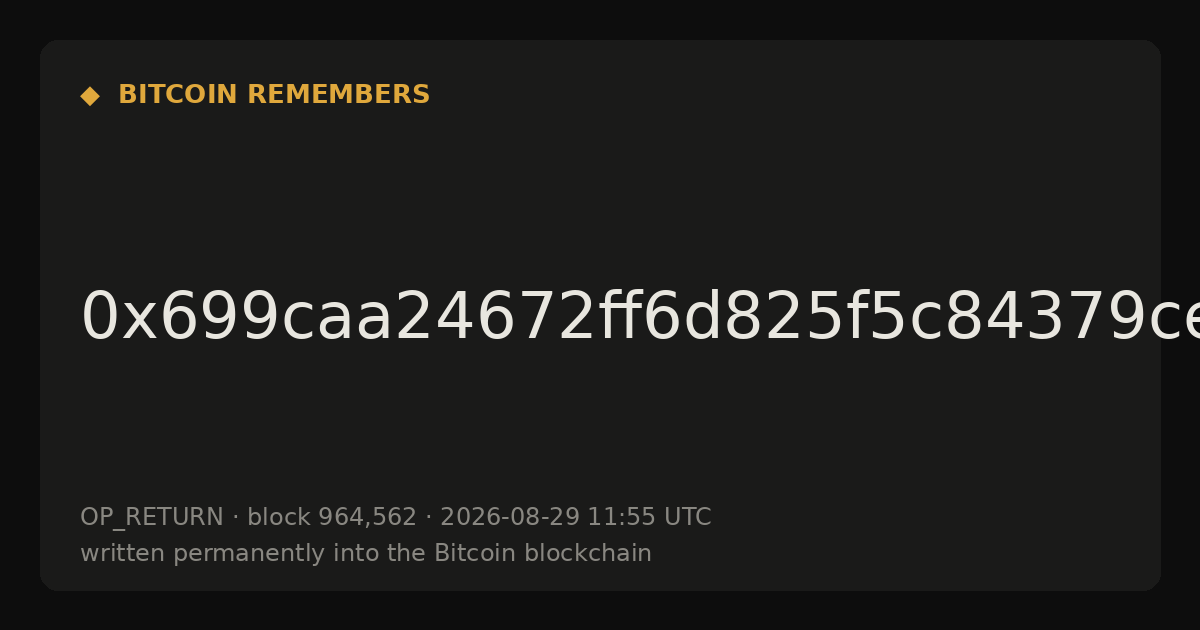The height and width of the screenshot is (630, 1200).
Task: Select the word BITCOIN in the header
Action: pyautogui.click(x=178, y=95)
